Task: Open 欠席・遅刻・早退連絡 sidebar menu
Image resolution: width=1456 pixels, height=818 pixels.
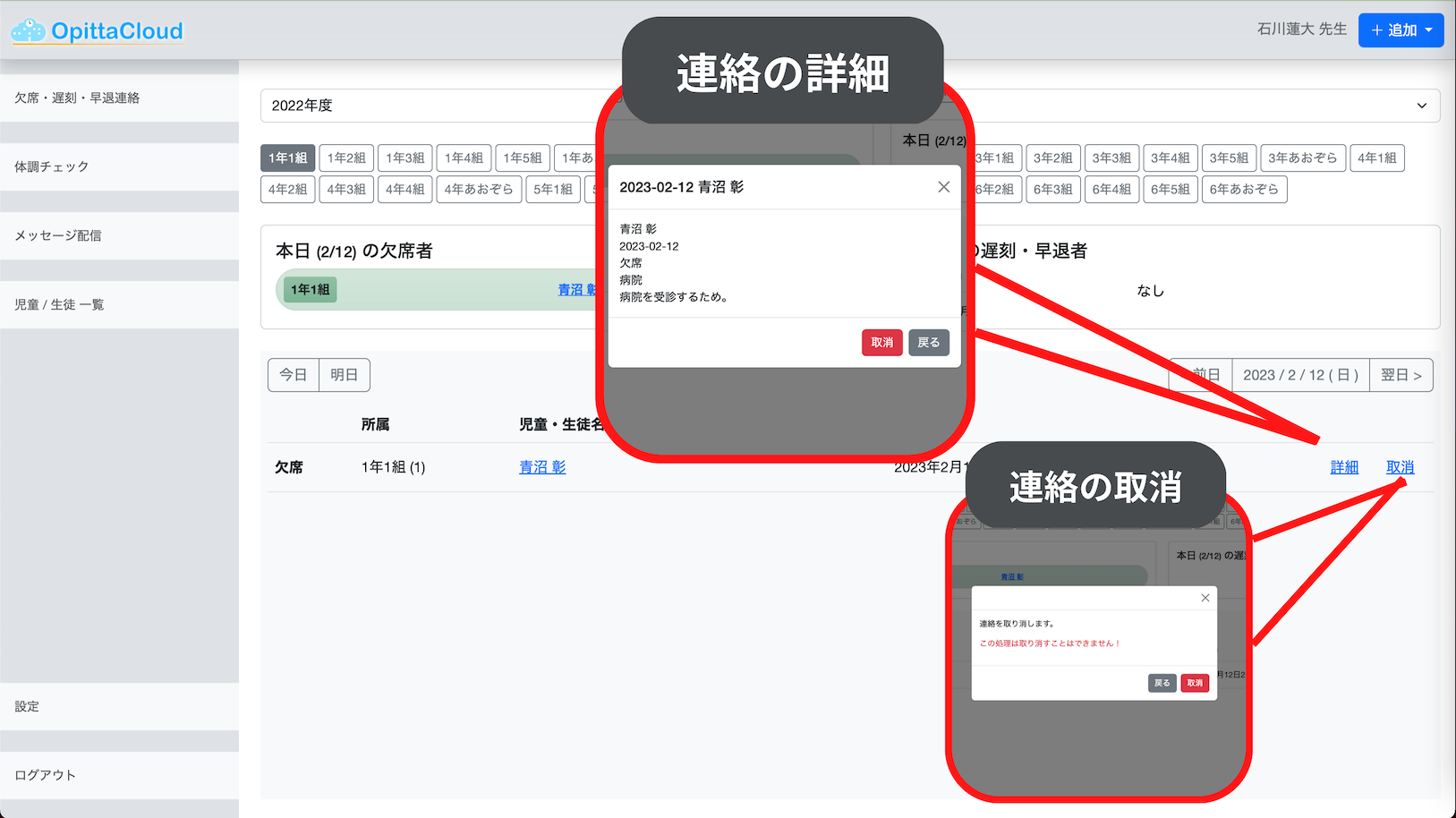Action: click(x=119, y=98)
